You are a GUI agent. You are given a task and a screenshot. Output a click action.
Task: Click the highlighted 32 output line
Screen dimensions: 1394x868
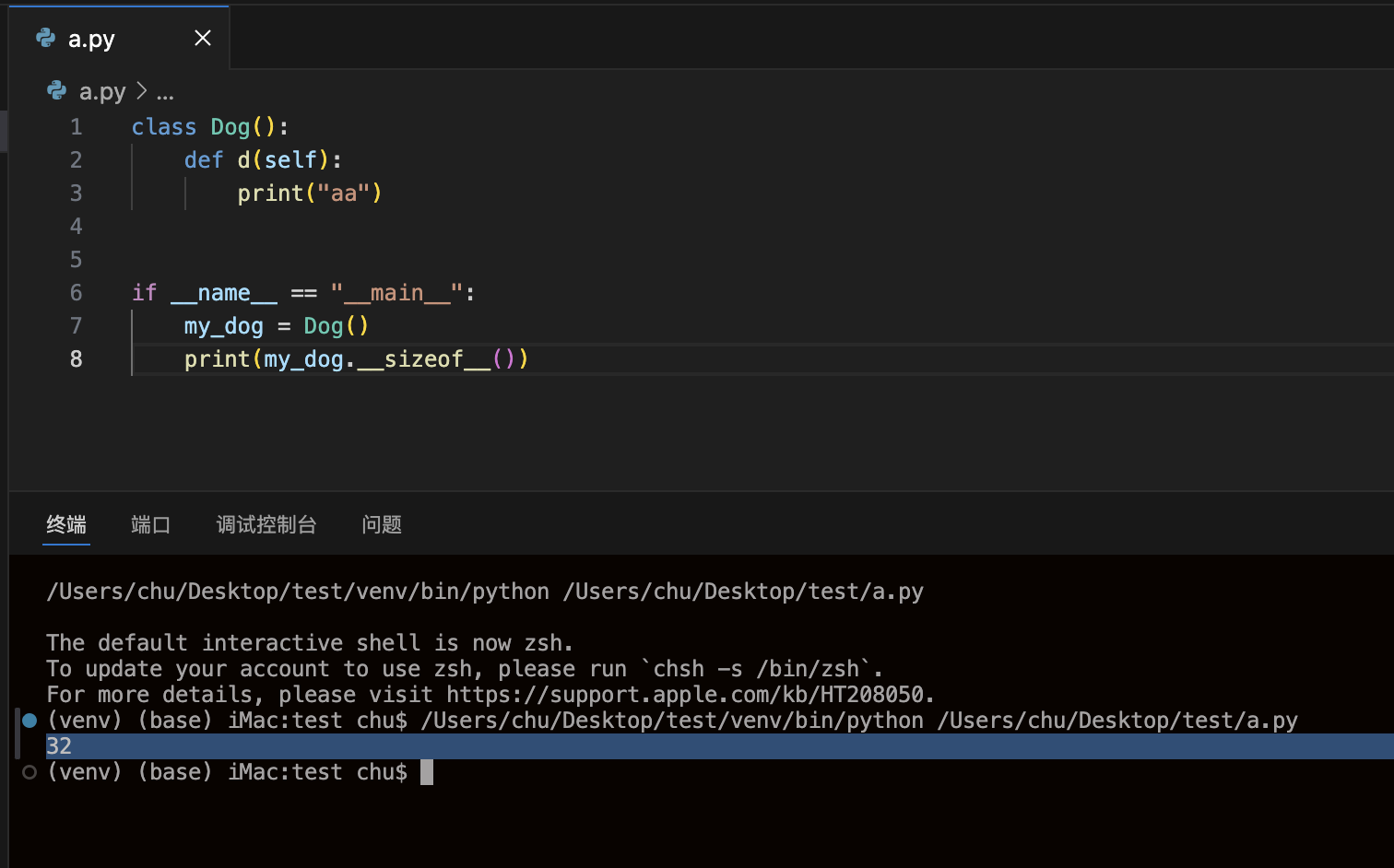(59, 746)
